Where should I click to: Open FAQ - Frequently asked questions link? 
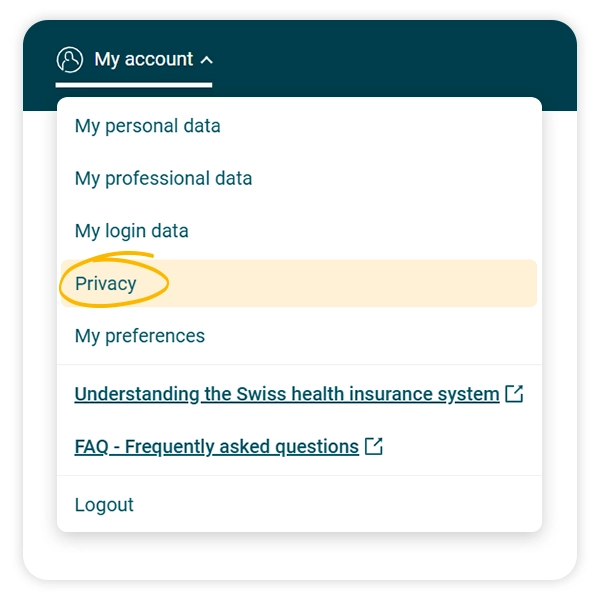click(x=216, y=447)
